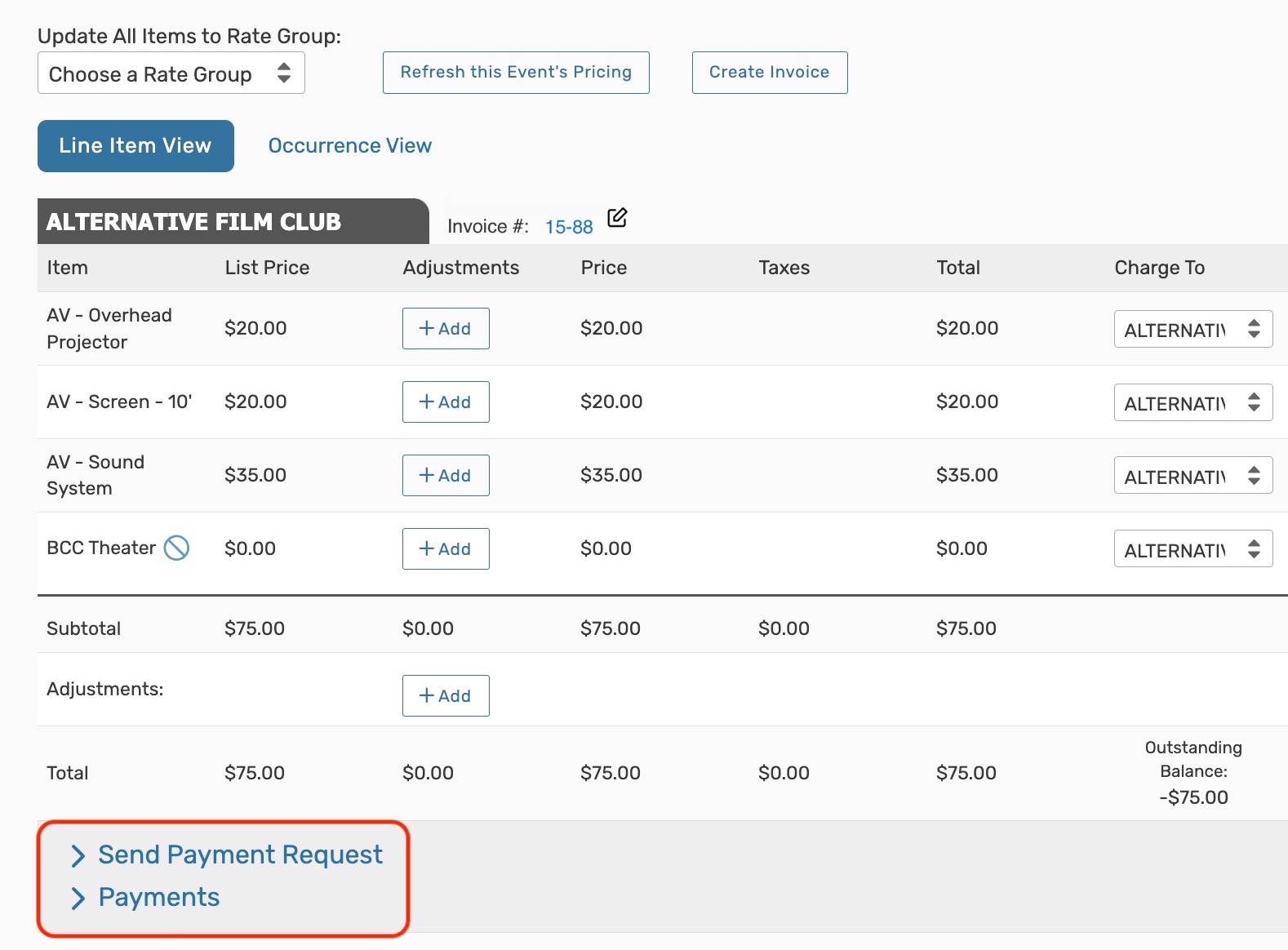The height and width of the screenshot is (950, 1288).
Task: Add adjustment for AV Sound System
Action: pos(446,476)
